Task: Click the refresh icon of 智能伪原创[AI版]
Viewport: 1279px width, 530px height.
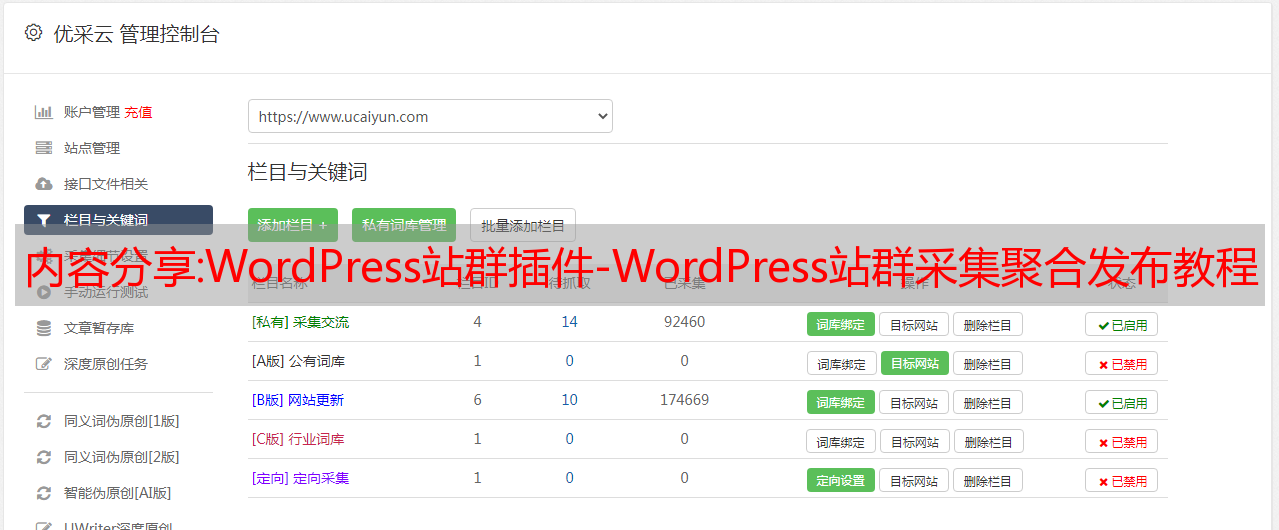Action: (x=43, y=493)
